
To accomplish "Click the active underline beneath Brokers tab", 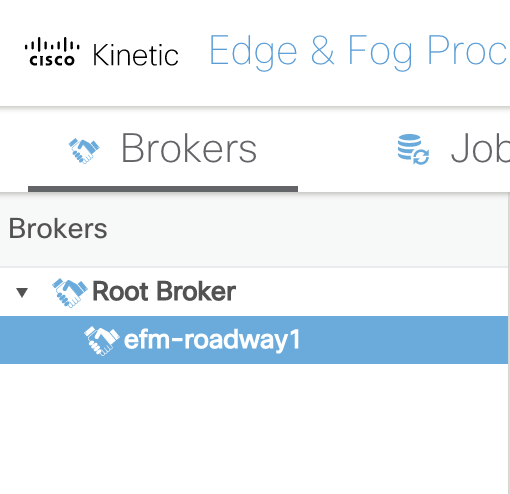I will click(163, 189).
